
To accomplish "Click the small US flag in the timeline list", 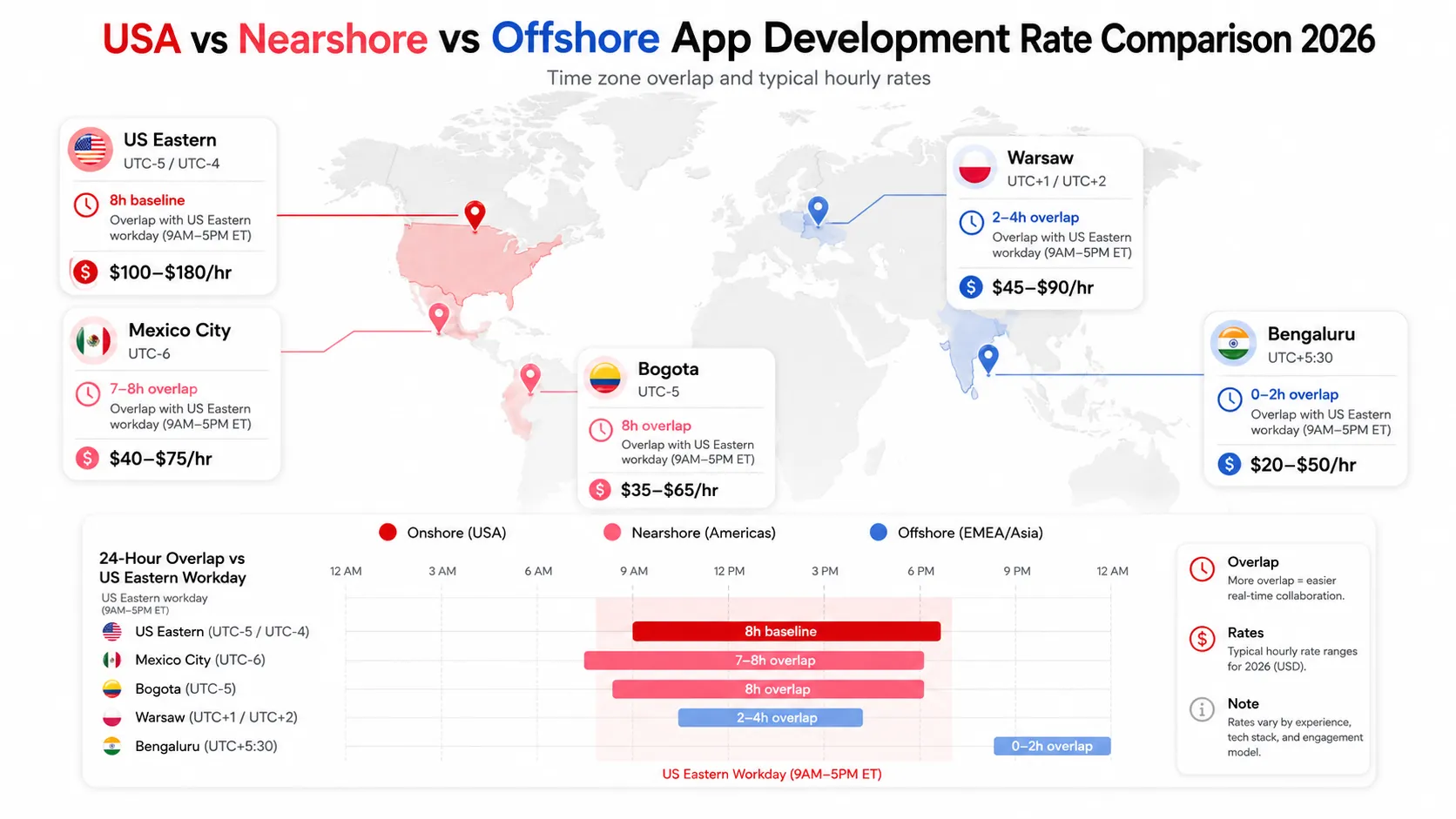I will tap(112, 632).
